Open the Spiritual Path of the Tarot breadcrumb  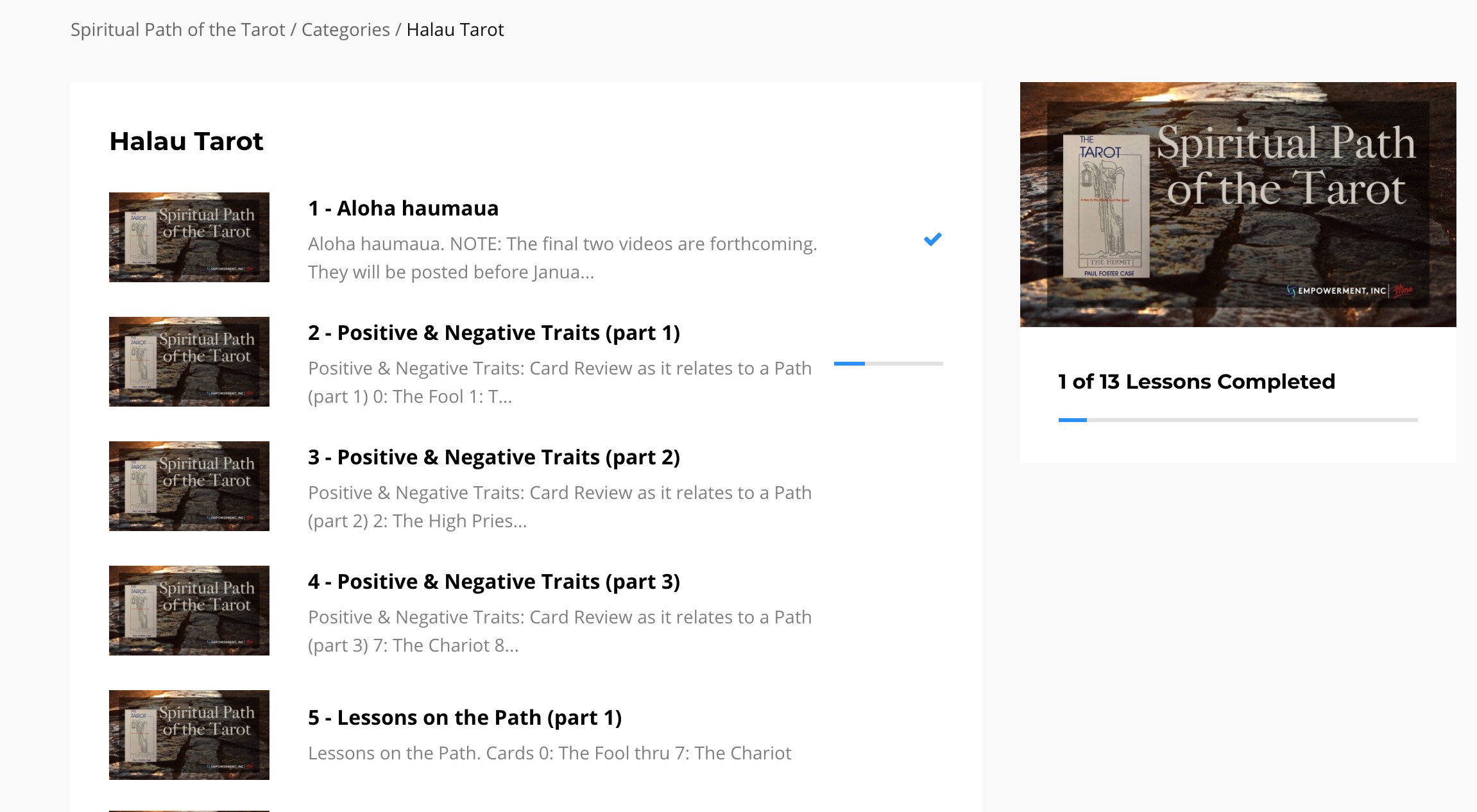(x=178, y=30)
